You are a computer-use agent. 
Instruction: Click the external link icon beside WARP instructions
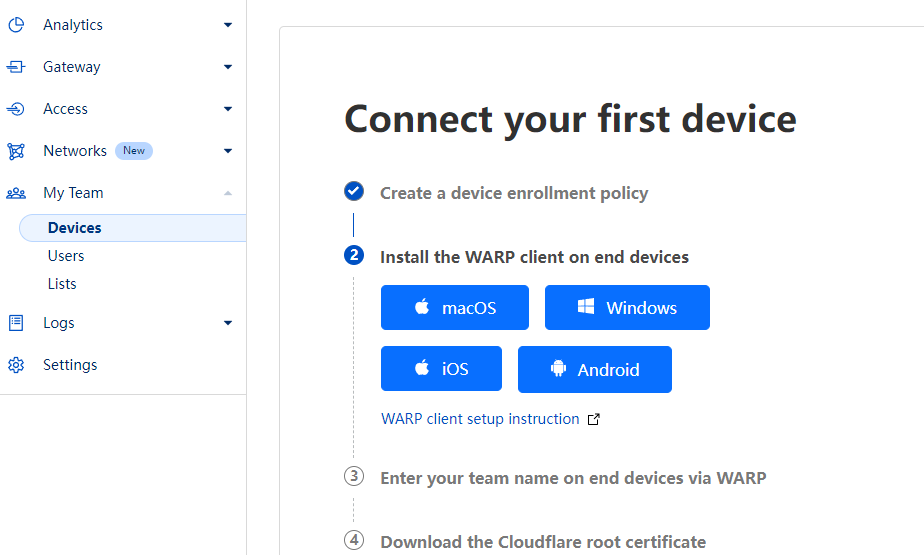pos(593,420)
